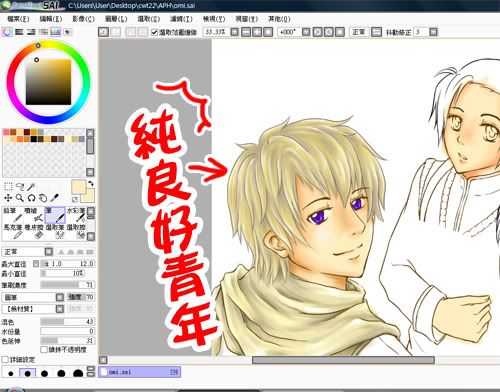
Task: Enable the 維持不透明度 checkbox
Action: pyautogui.click(x=43, y=349)
